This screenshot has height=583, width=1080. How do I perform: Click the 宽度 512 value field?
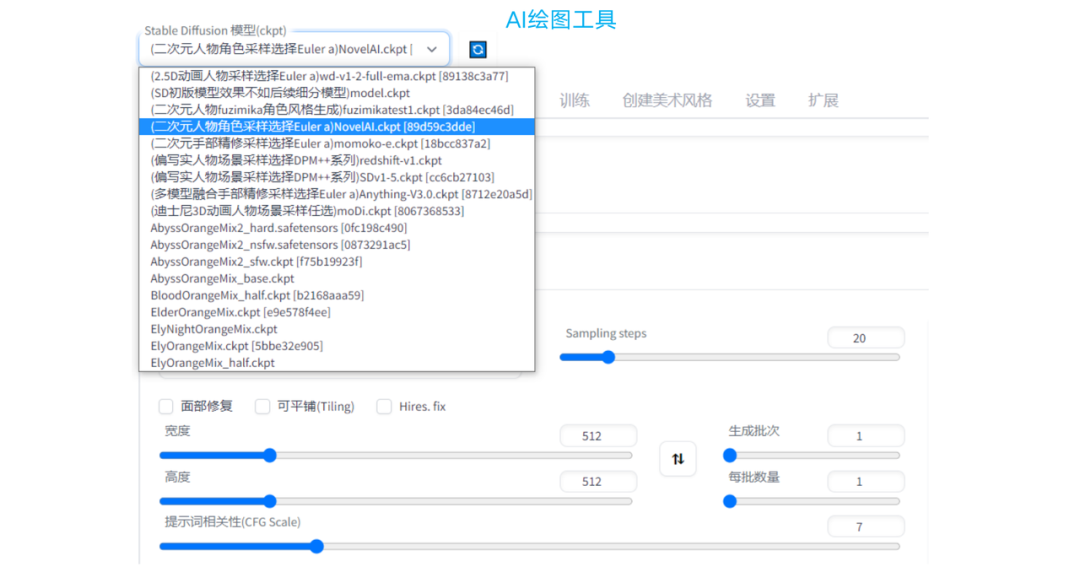tap(599, 436)
